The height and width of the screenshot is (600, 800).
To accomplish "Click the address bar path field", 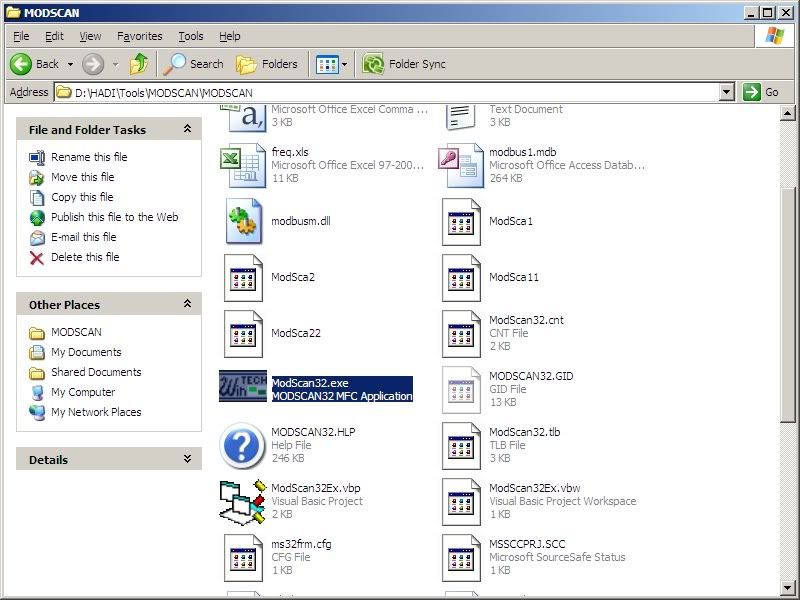I will (387, 92).
